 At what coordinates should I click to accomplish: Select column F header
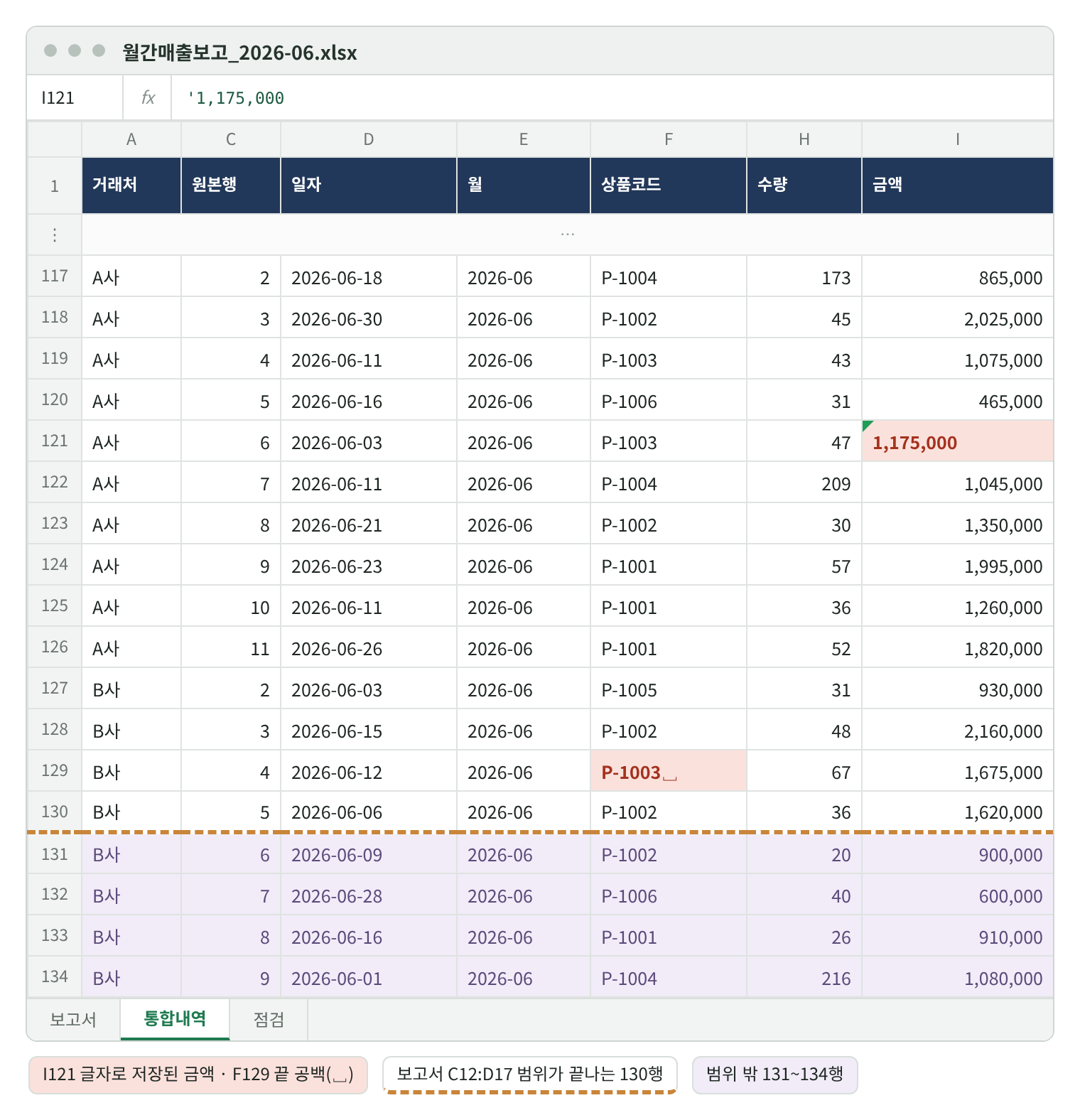[x=669, y=139]
